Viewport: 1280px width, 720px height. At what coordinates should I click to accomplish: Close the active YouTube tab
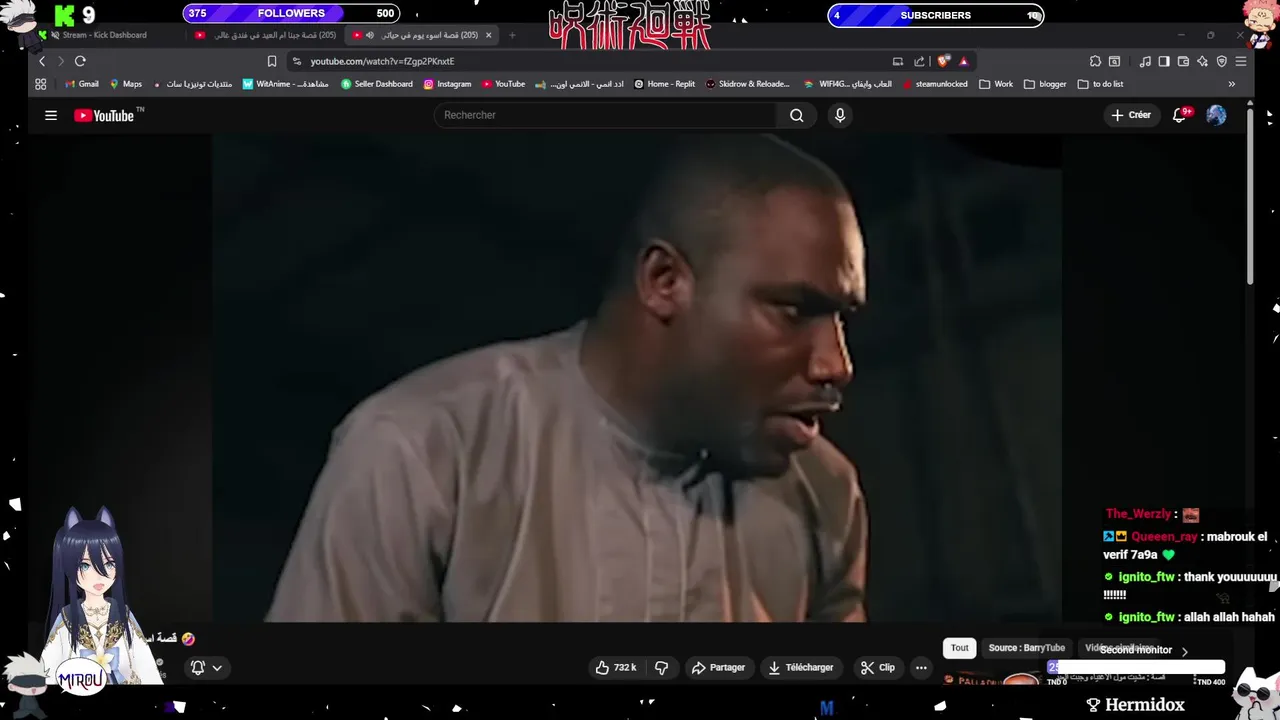488,35
